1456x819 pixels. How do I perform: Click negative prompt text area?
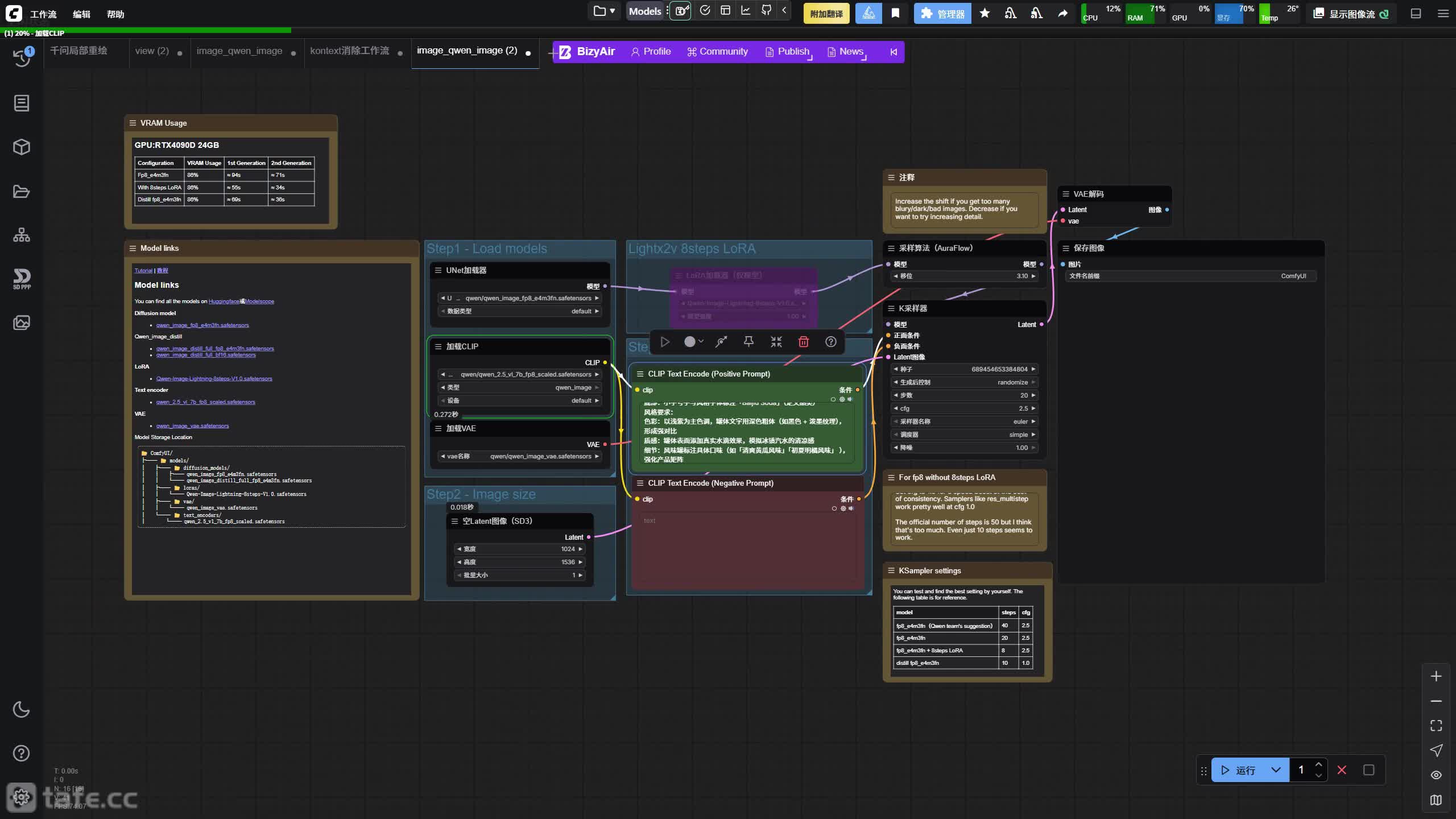[748, 549]
